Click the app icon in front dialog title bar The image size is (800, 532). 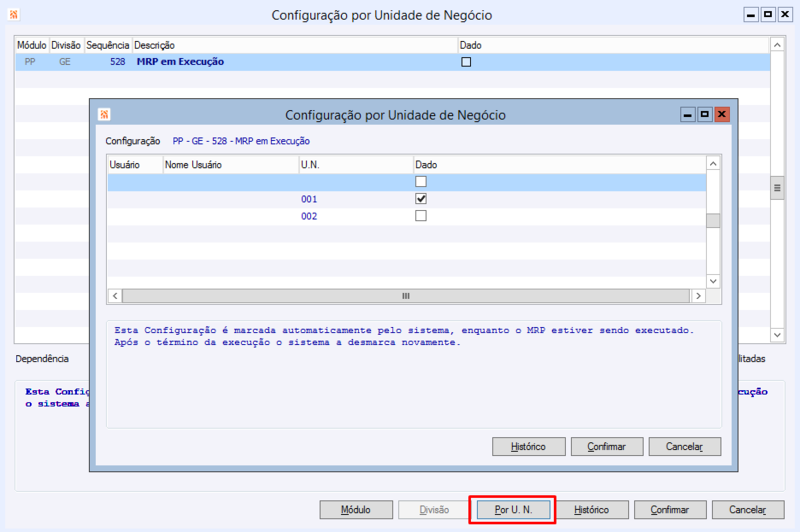click(104, 114)
